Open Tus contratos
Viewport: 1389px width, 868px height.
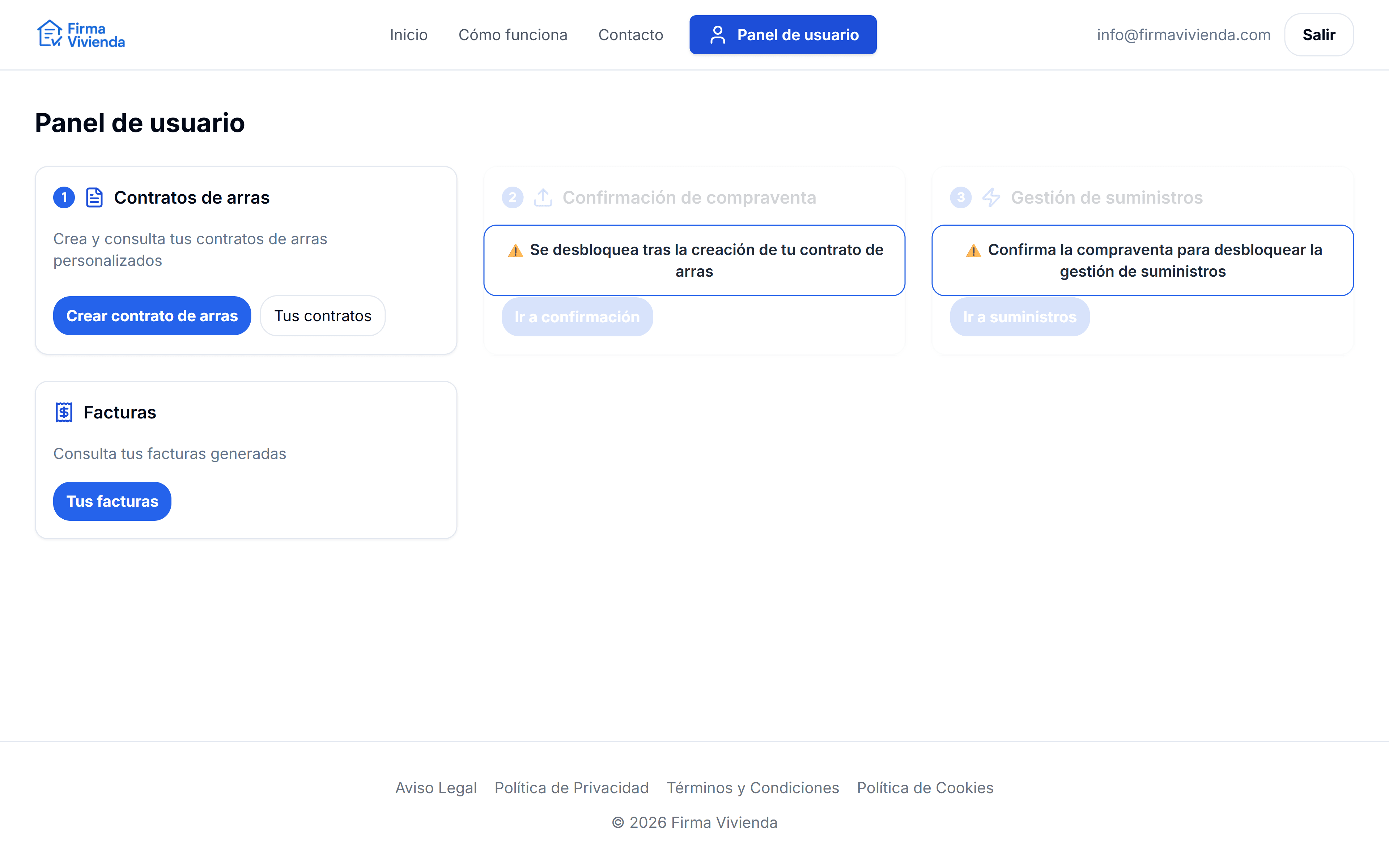pos(322,316)
